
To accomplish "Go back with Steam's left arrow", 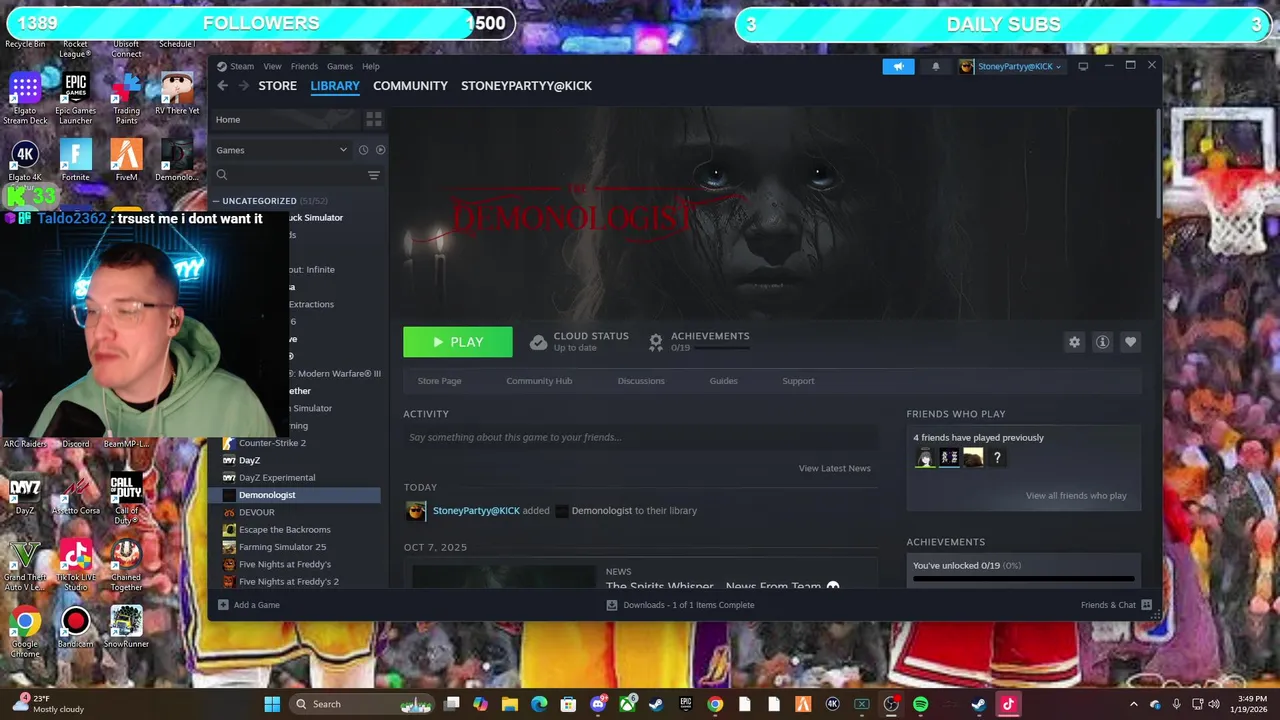I will (x=223, y=86).
